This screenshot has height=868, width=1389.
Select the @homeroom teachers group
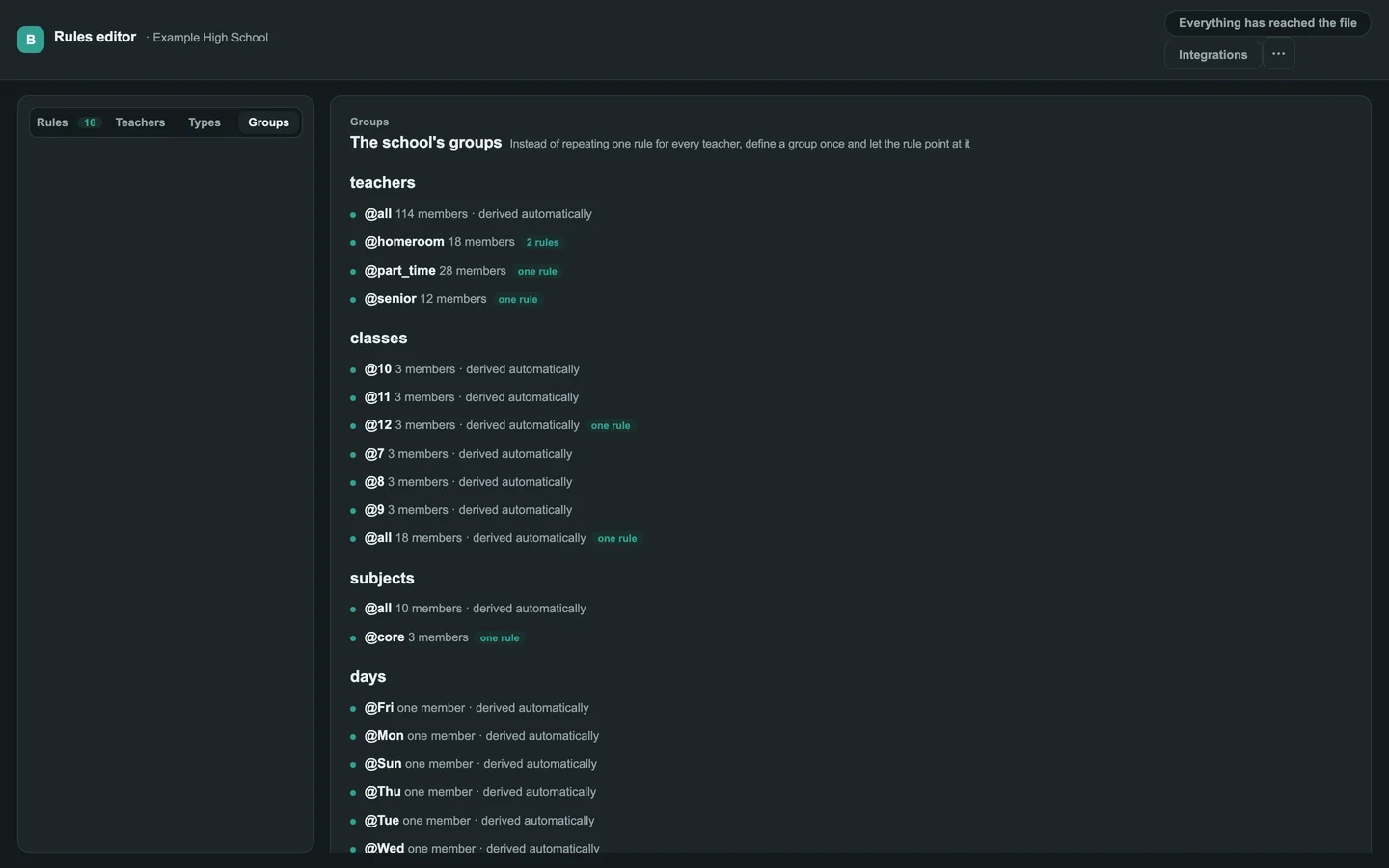[404, 242]
